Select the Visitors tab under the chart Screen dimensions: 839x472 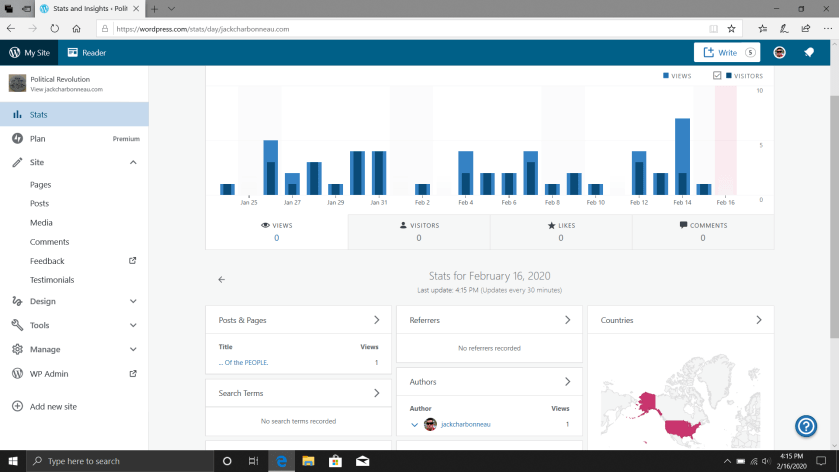pos(418,231)
